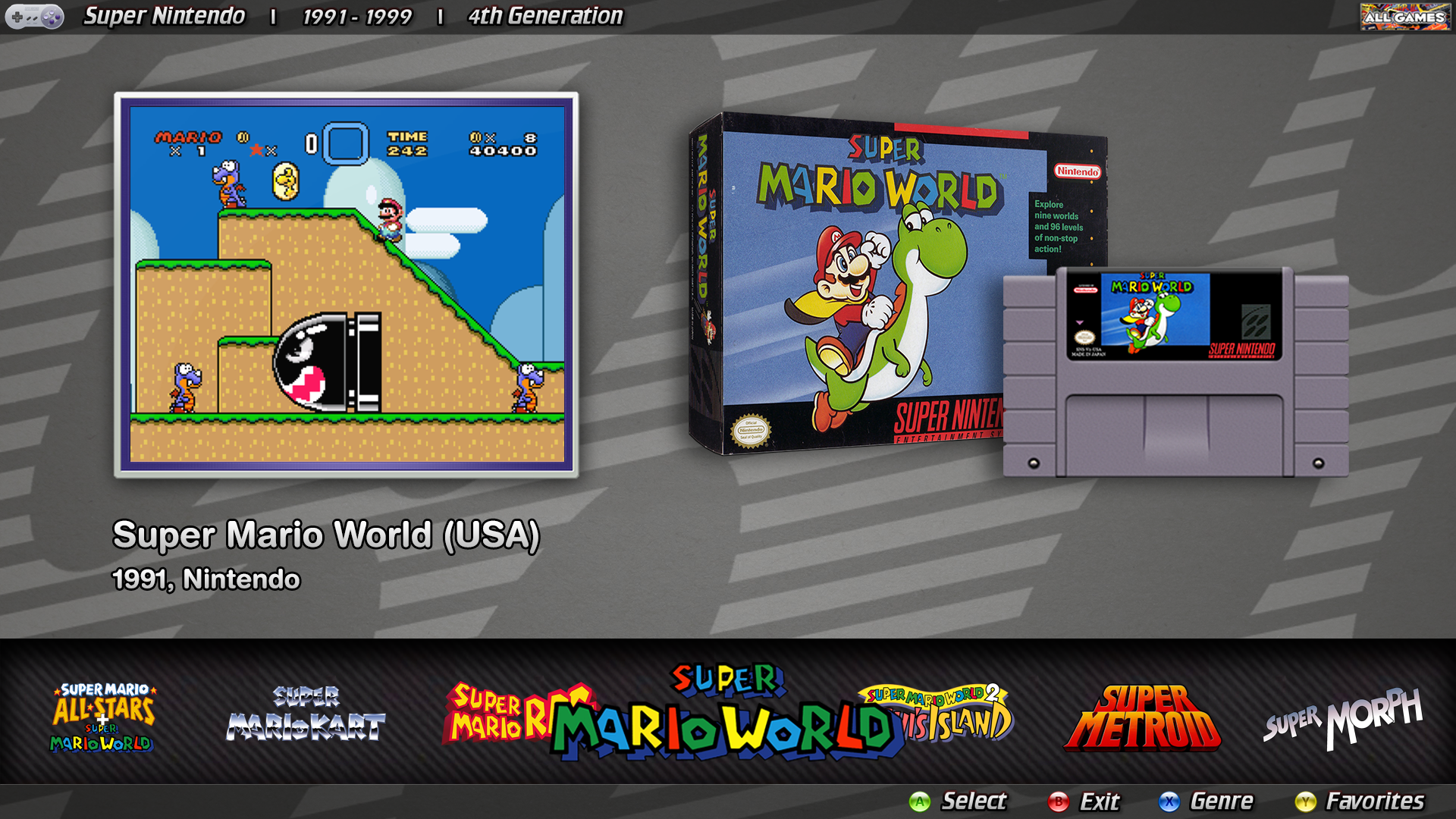
Task: Scrub the game wheel toward Super Morph
Action: tap(1345, 717)
